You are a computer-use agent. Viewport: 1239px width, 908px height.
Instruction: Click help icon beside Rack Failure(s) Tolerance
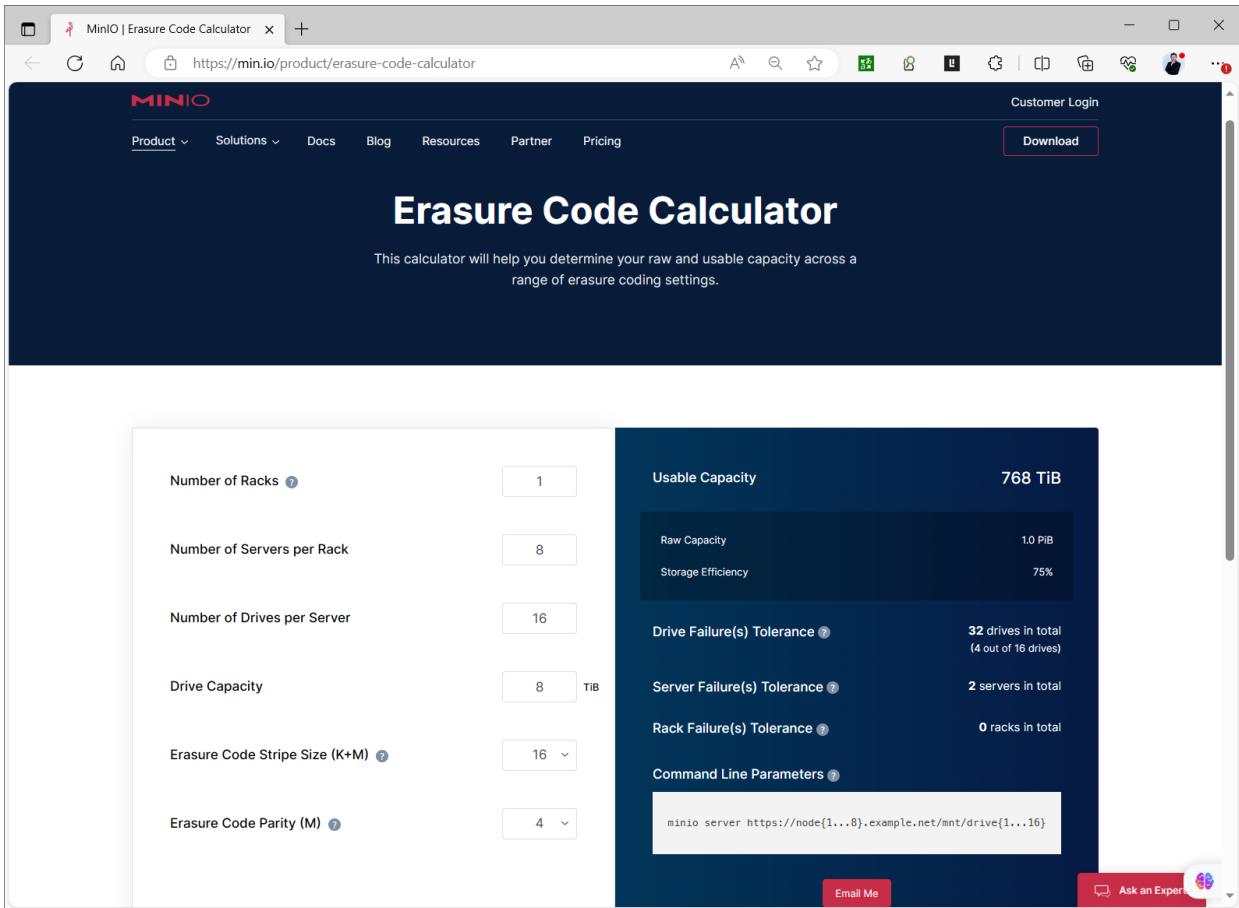pyautogui.click(x=822, y=729)
